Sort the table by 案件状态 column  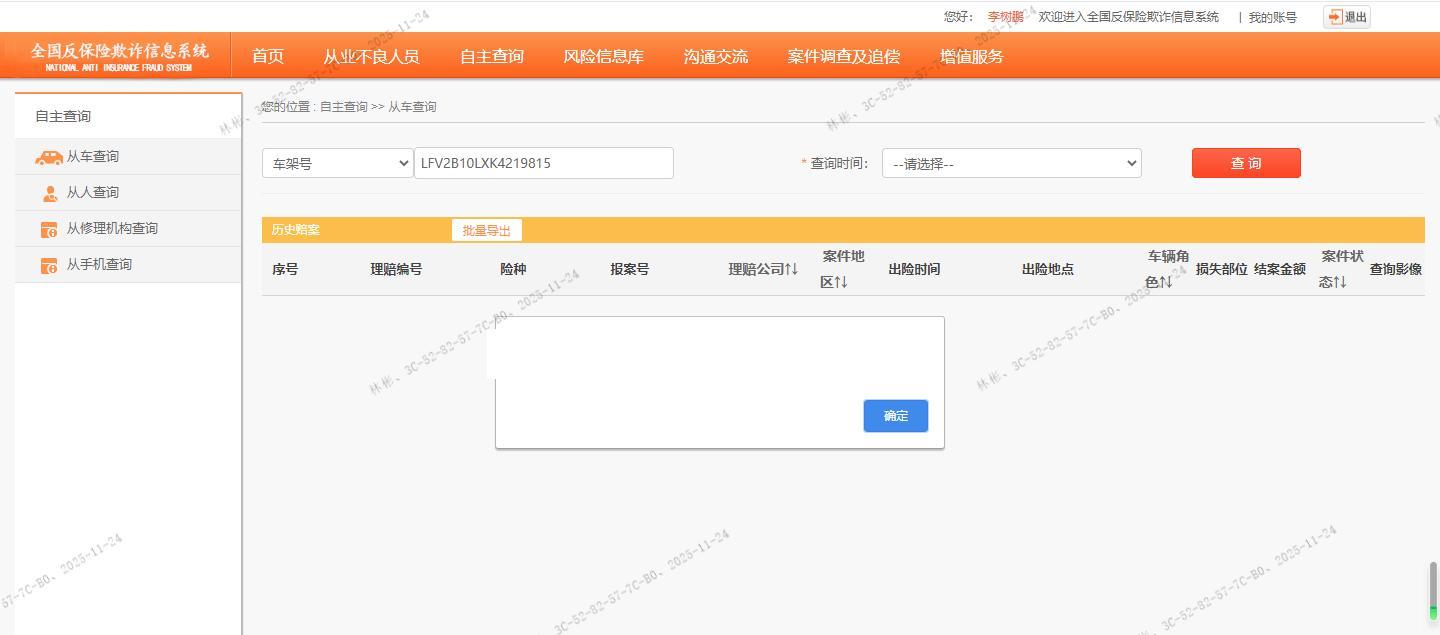(x=1340, y=269)
